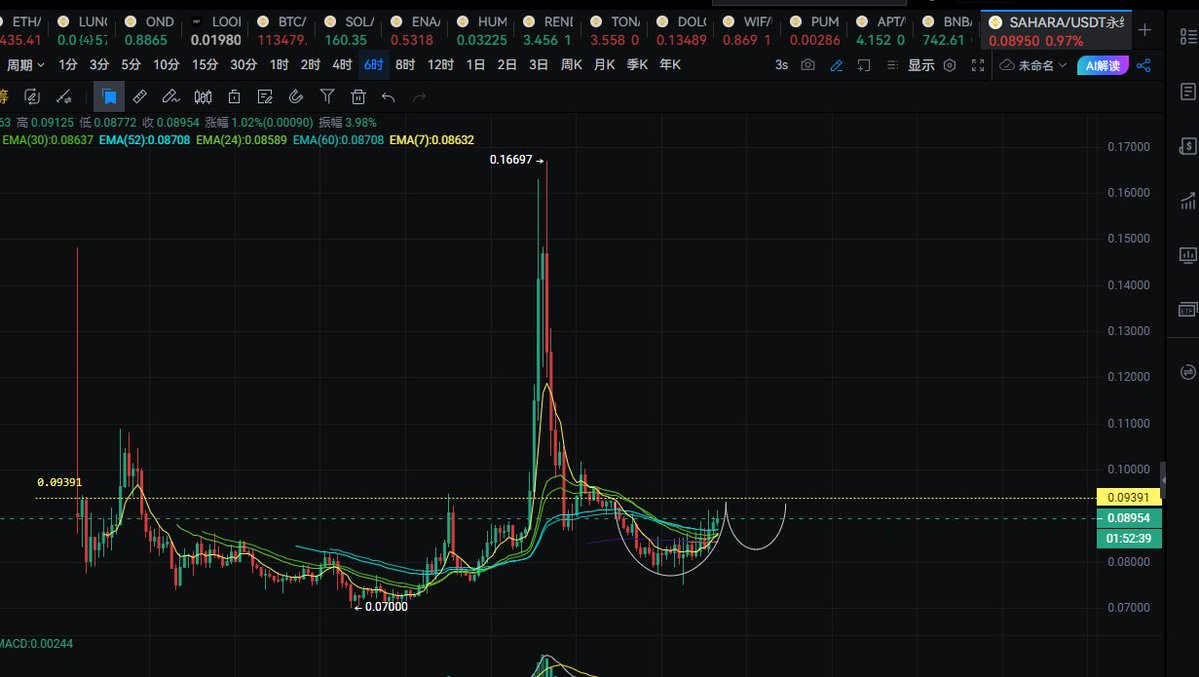Viewport: 1199px width, 677px height.
Task: Switch to 30分 timeframe
Action: coord(243,65)
